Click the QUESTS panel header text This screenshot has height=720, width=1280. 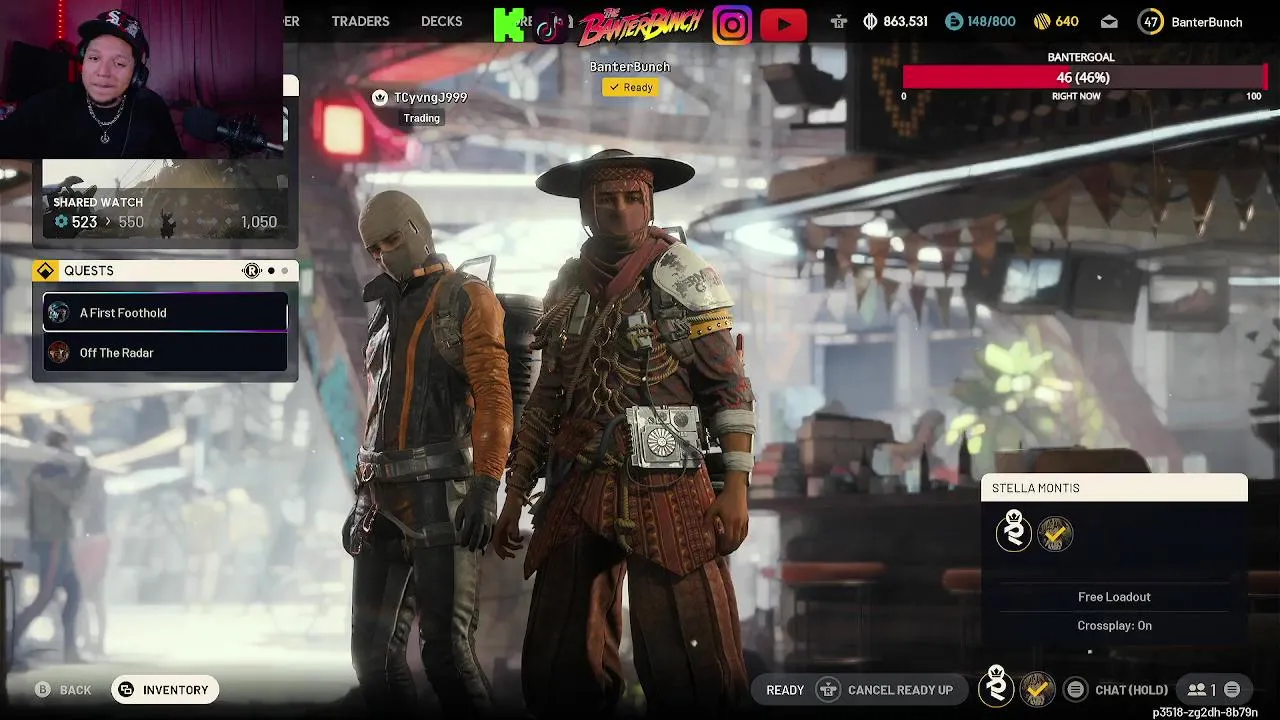click(x=89, y=271)
